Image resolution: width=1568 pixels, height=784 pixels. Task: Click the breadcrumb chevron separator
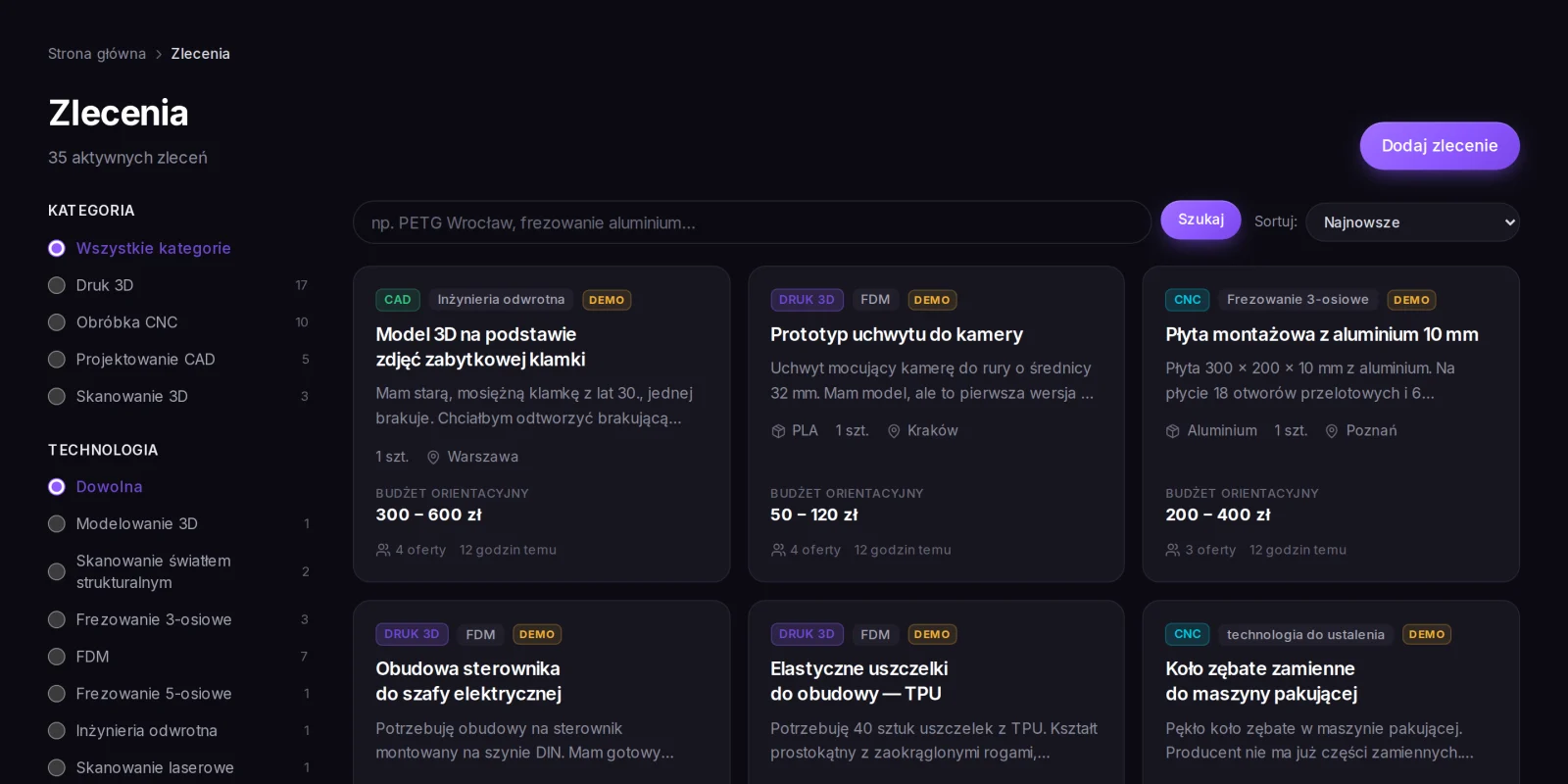click(159, 54)
